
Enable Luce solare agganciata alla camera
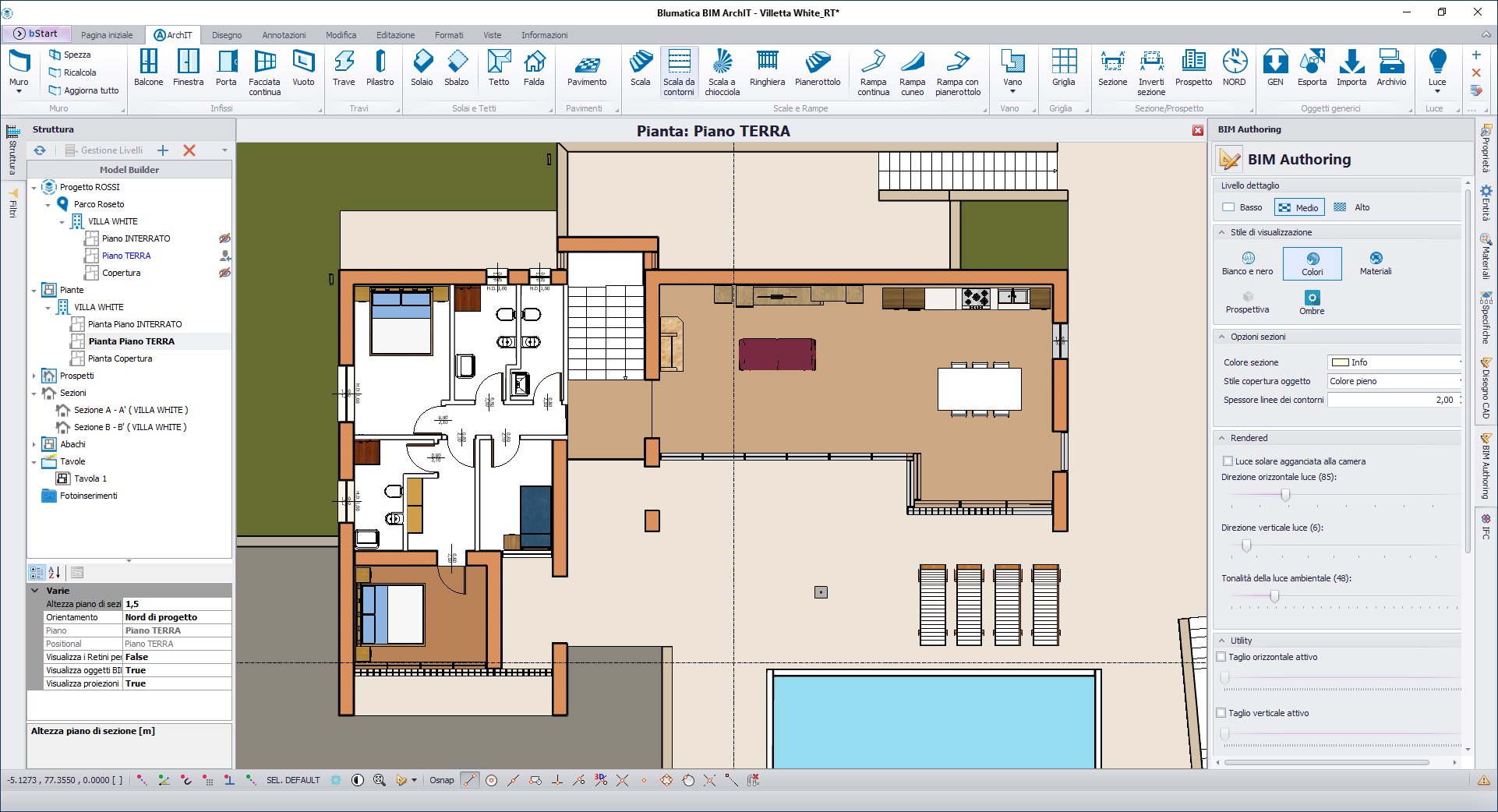click(1228, 461)
